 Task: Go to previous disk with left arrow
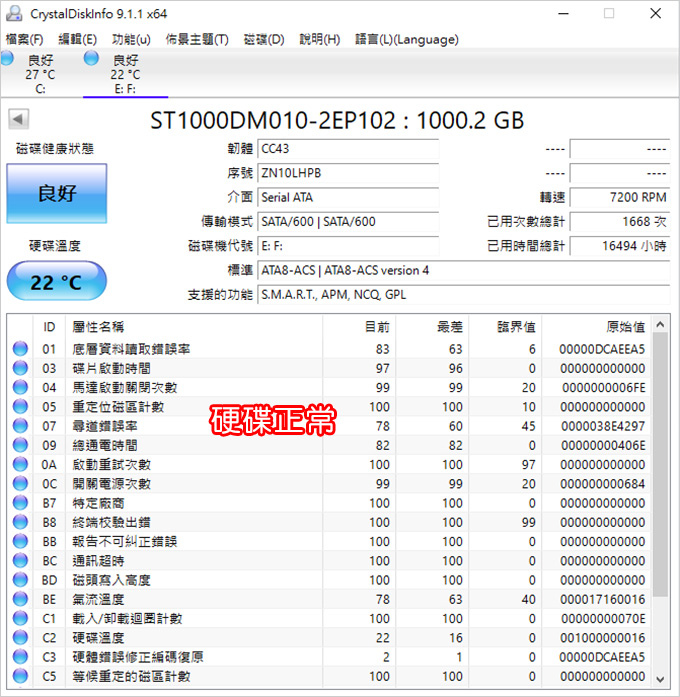(18, 119)
